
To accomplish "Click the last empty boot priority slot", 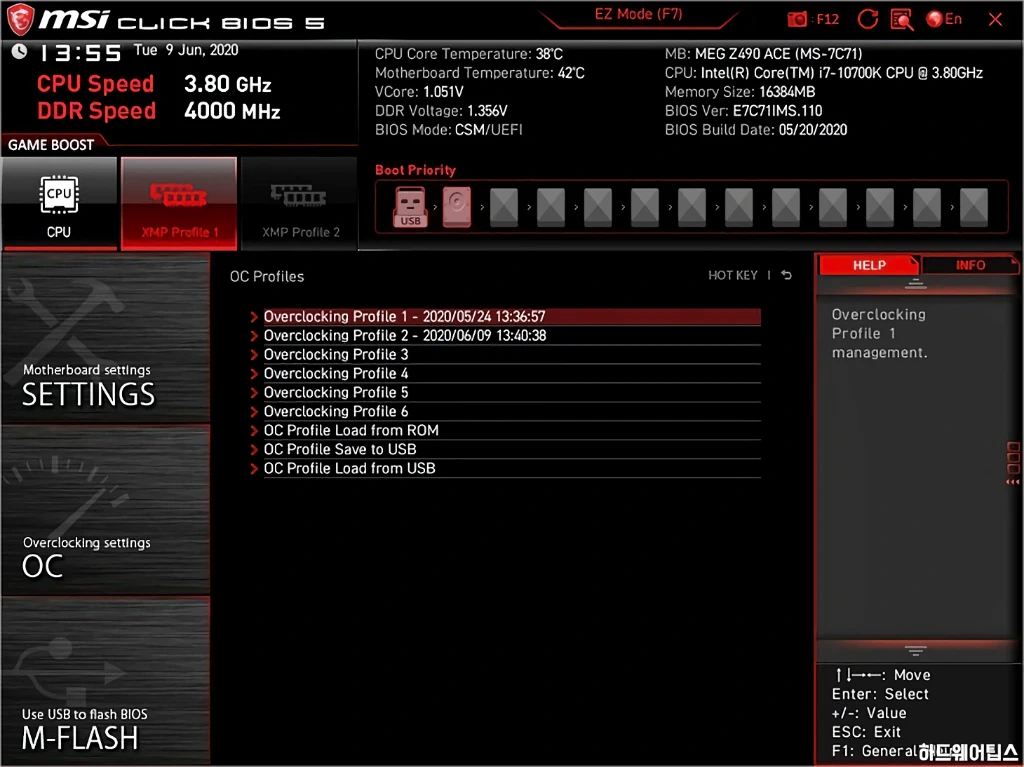I will click(974, 207).
